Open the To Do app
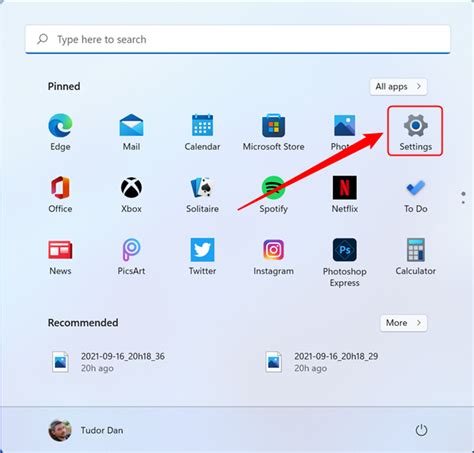 416,194
